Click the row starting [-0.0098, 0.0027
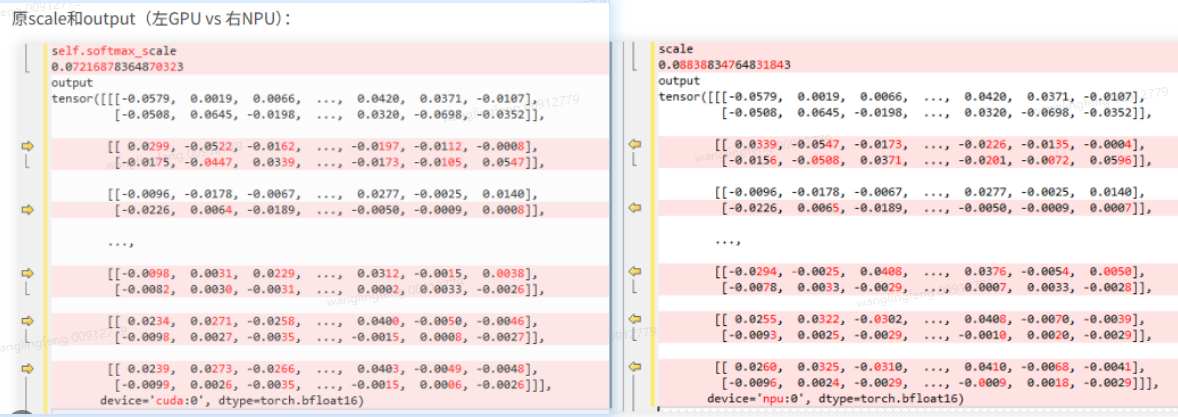The height and width of the screenshot is (417, 1178). pyautogui.click(x=329, y=337)
